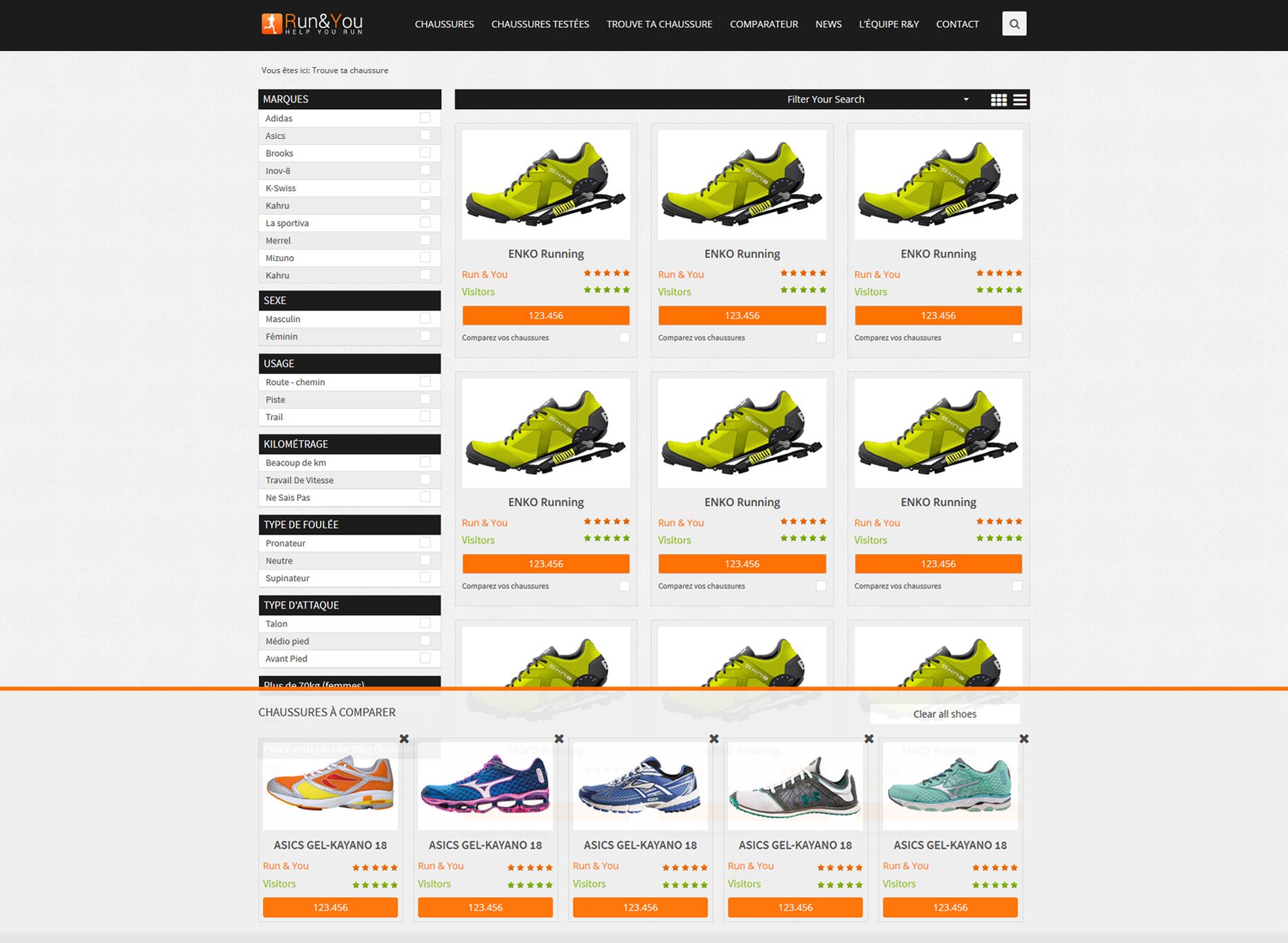Click the SEXE section header

click(x=350, y=300)
